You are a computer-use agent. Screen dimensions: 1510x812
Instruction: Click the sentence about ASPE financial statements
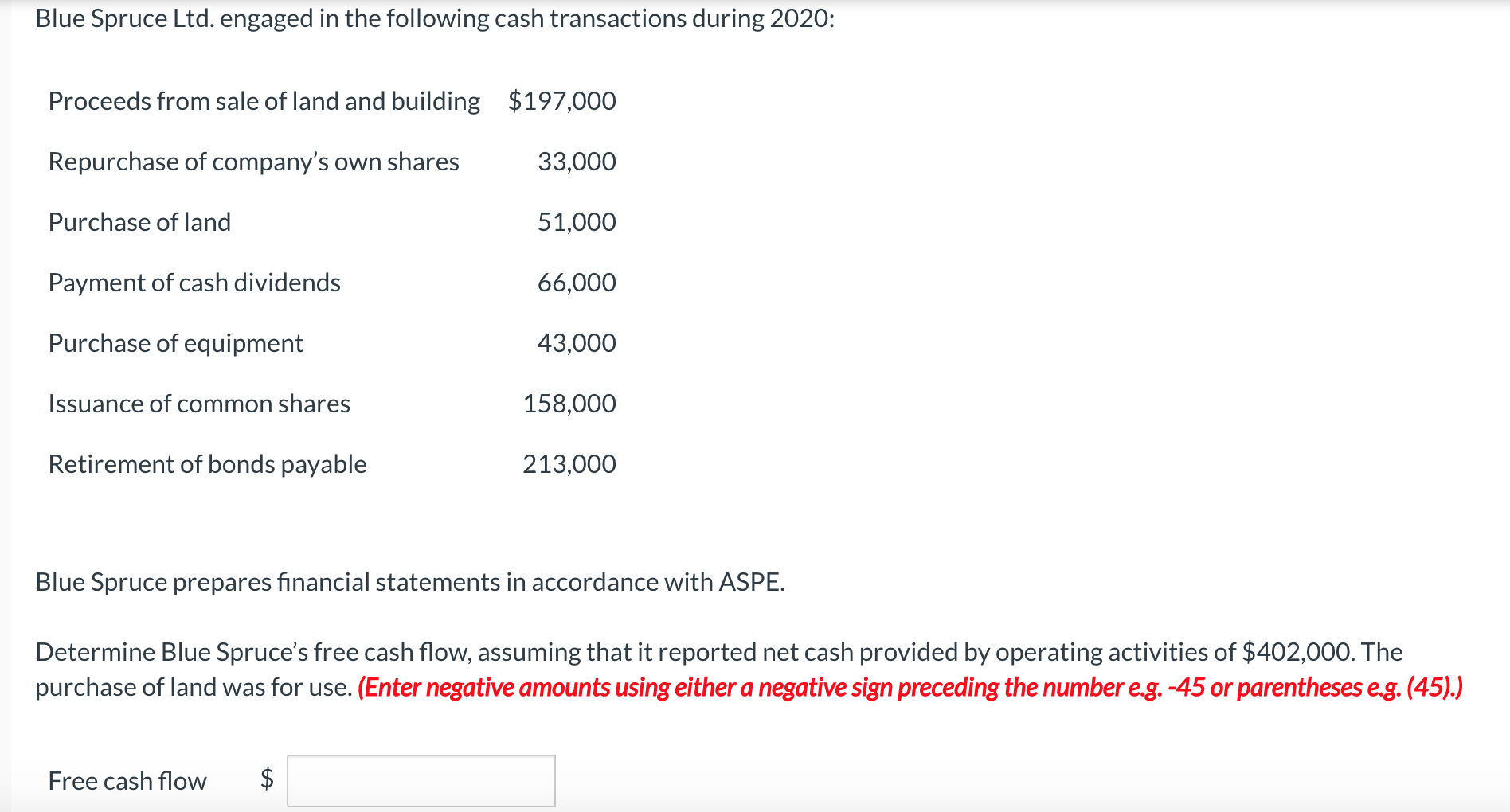410,582
